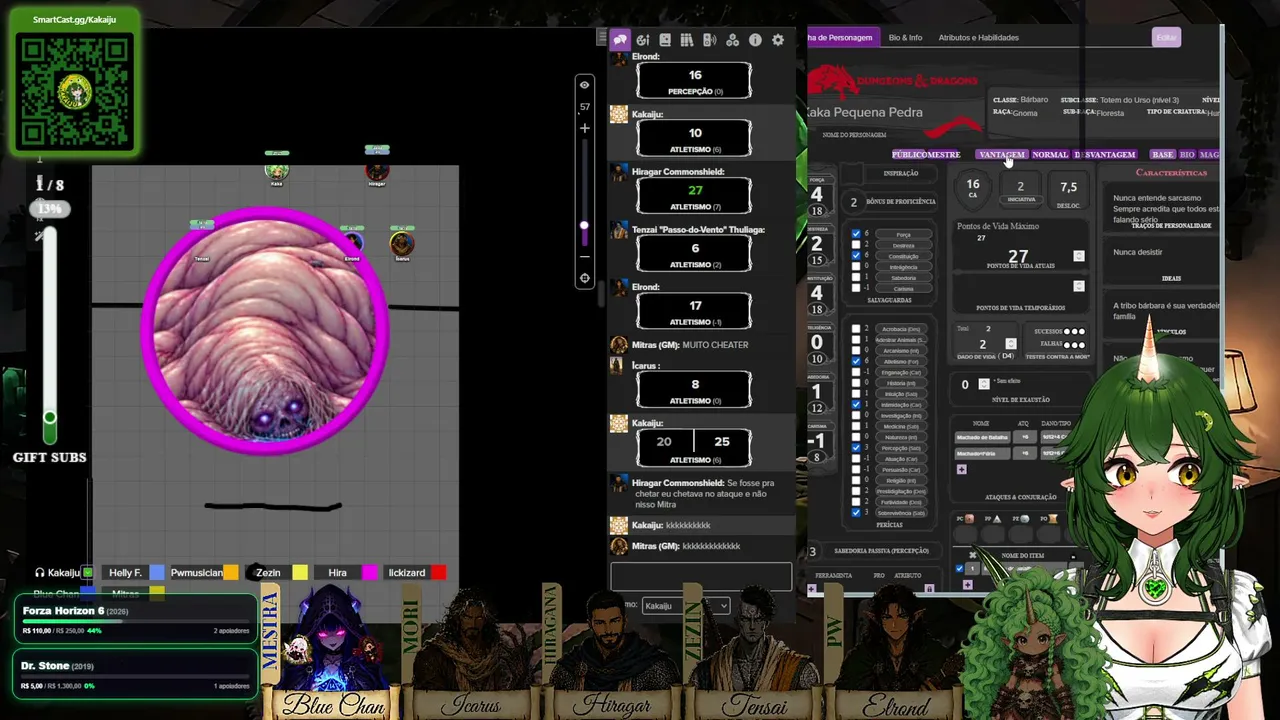Roll the Atletismo (For) skill button
This screenshot has width=1280, height=720.
click(x=902, y=361)
